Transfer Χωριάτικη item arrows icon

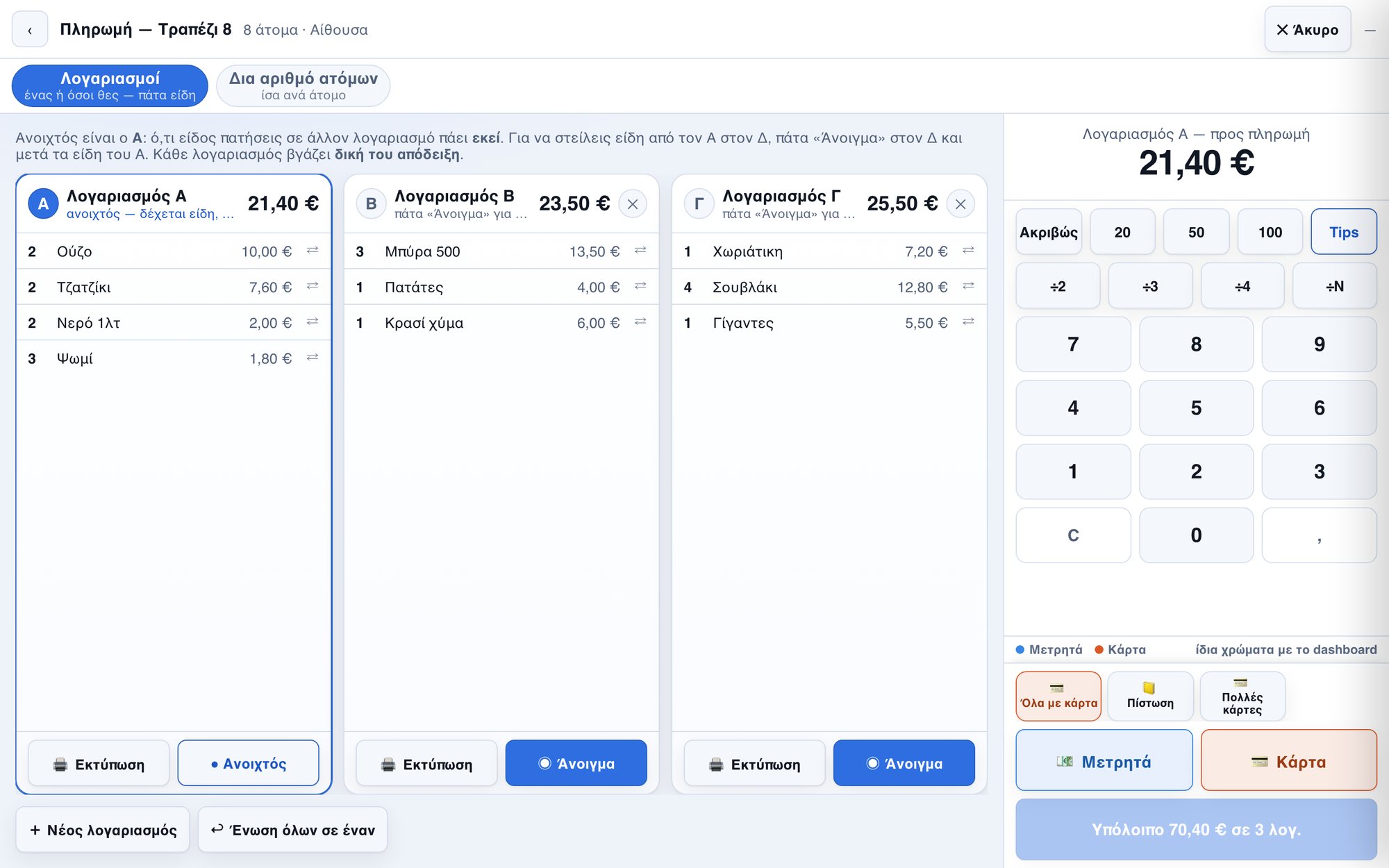968,251
